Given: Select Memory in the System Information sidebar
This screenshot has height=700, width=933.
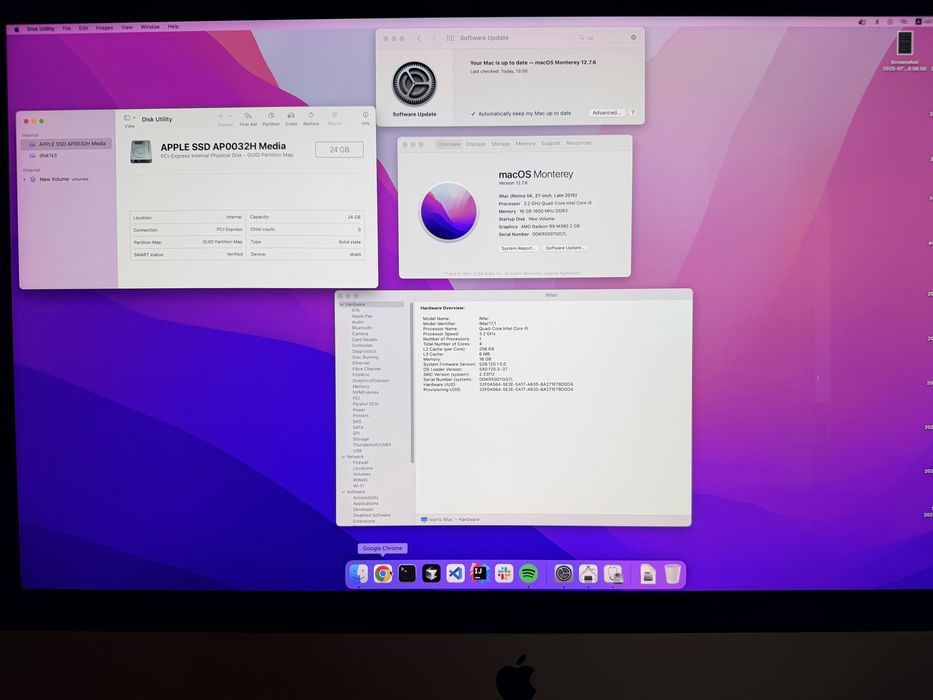Looking at the screenshot, I should [x=361, y=386].
